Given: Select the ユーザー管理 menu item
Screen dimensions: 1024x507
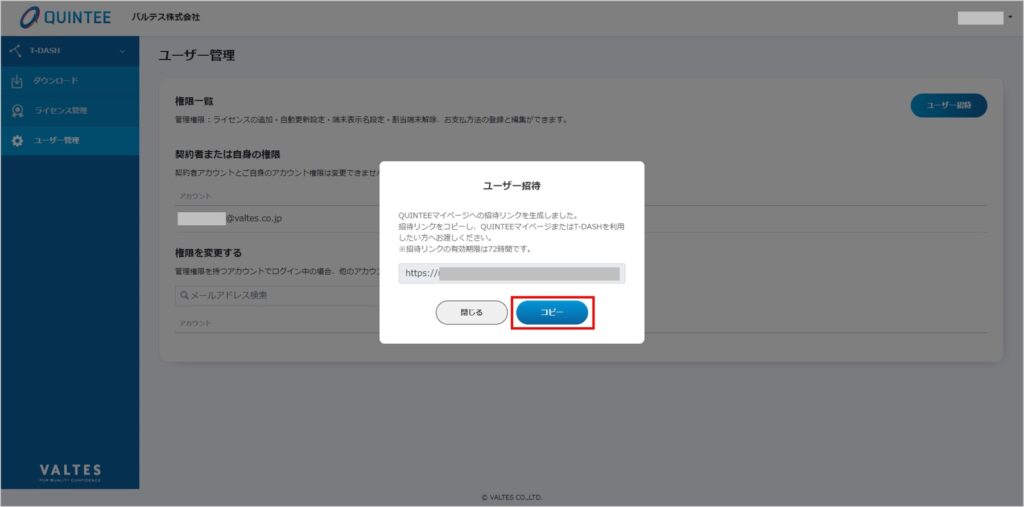Looking at the screenshot, I should (58, 140).
